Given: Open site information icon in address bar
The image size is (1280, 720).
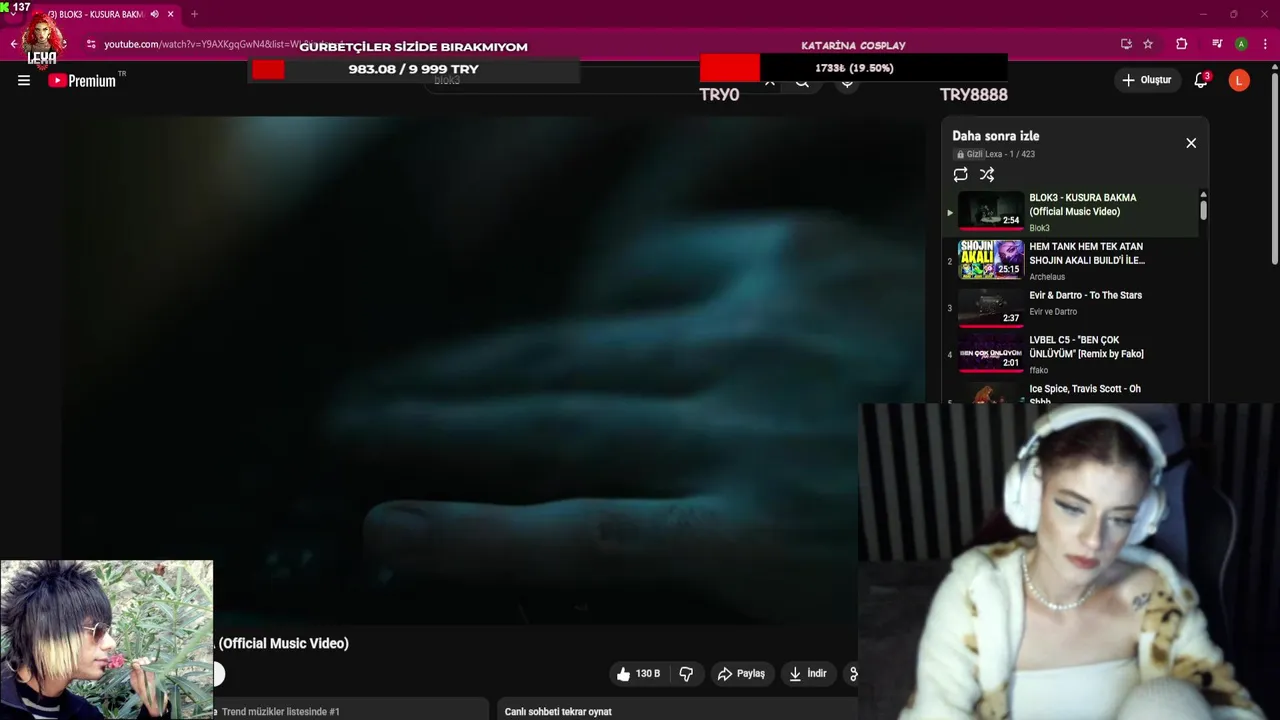Looking at the screenshot, I should (91, 44).
